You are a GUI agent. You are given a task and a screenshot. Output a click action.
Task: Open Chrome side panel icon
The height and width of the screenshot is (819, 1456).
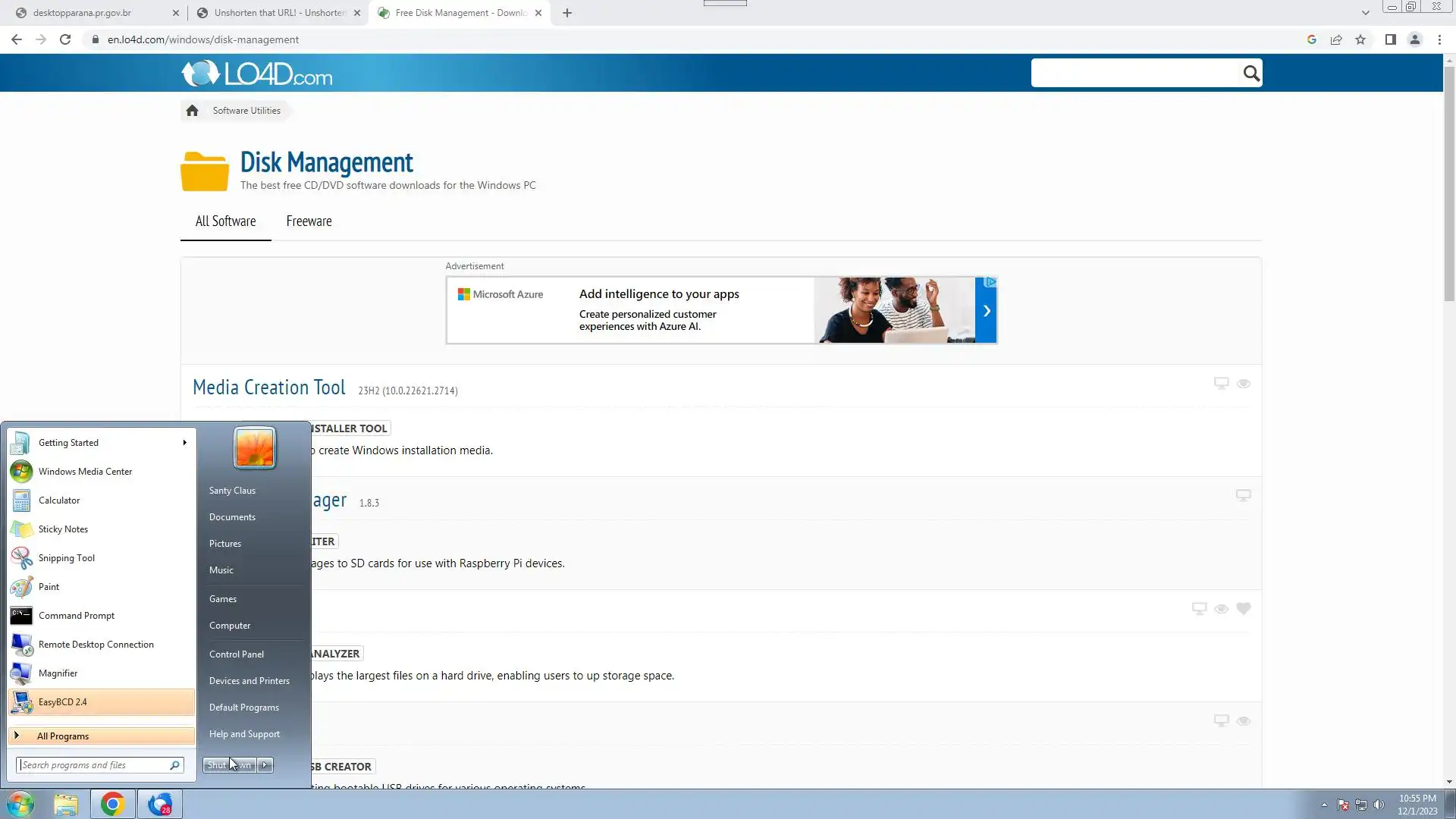1390,40
